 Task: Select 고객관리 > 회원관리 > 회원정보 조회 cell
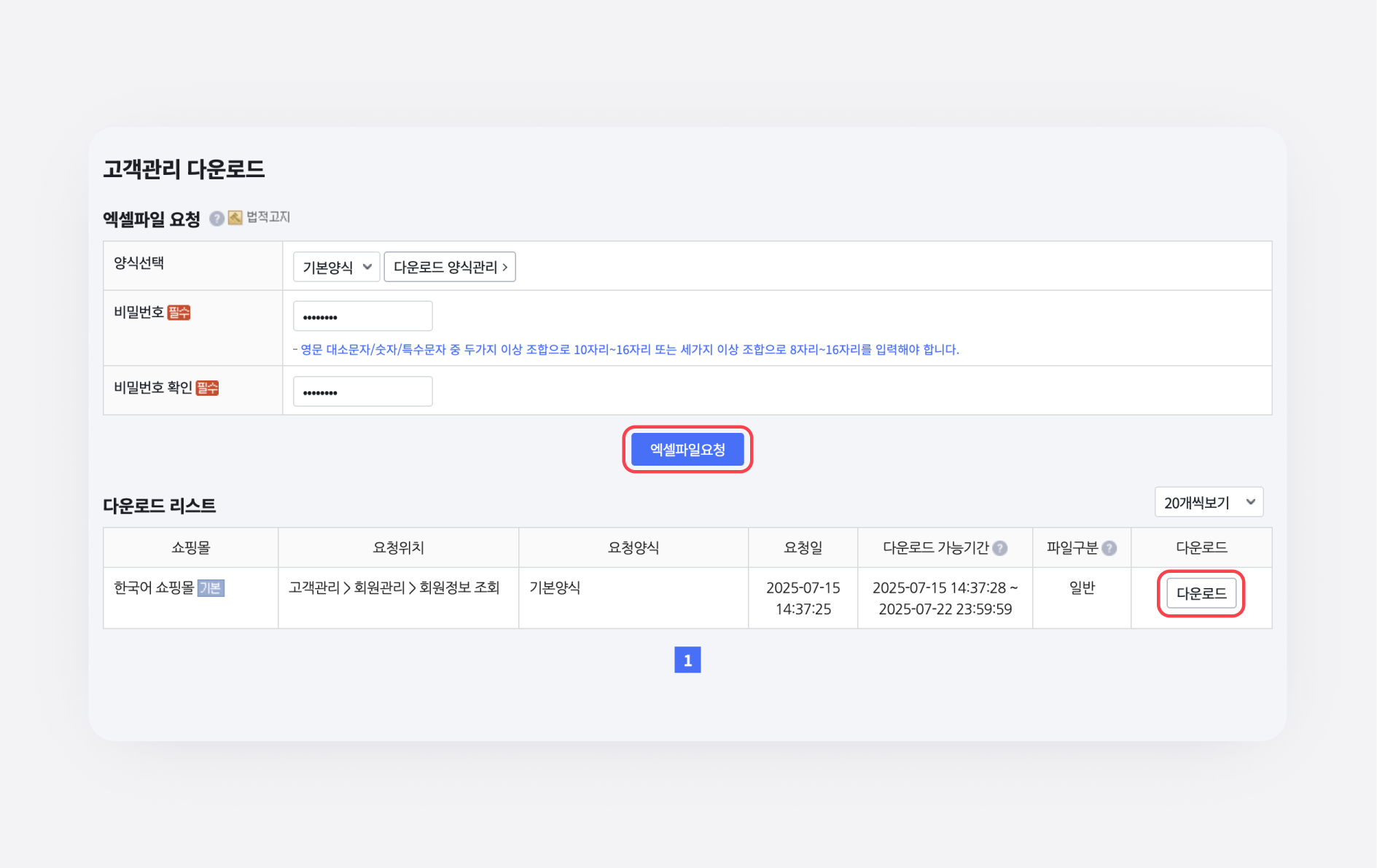click(x=398, y=598)
